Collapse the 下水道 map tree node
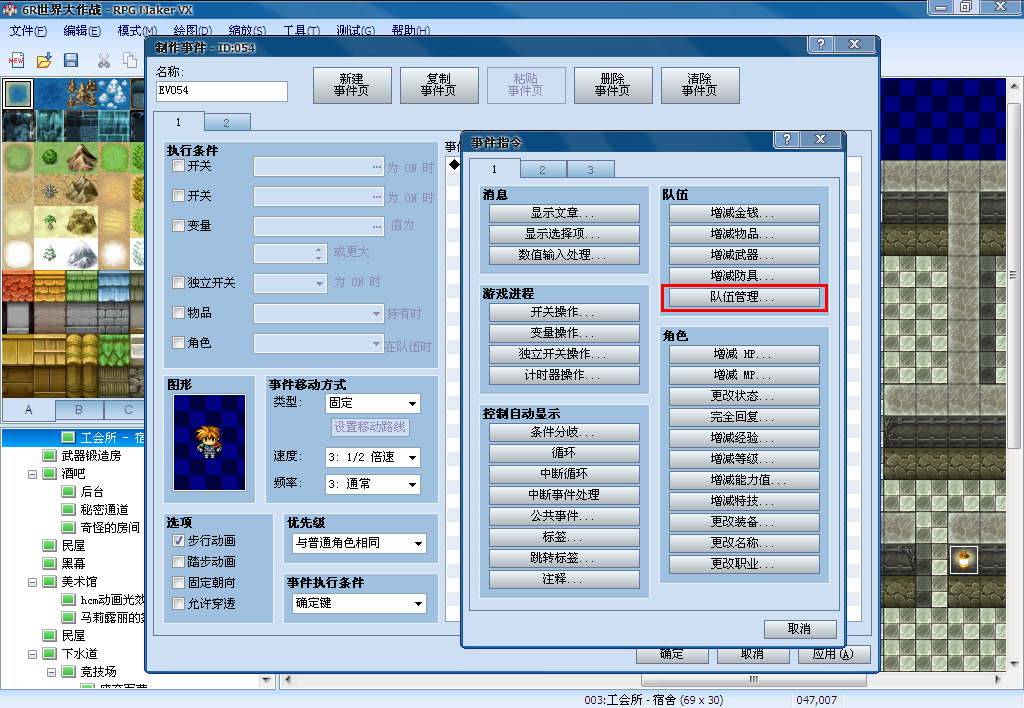Viewport: 1024px width, 708px height. tap(32, 654)
